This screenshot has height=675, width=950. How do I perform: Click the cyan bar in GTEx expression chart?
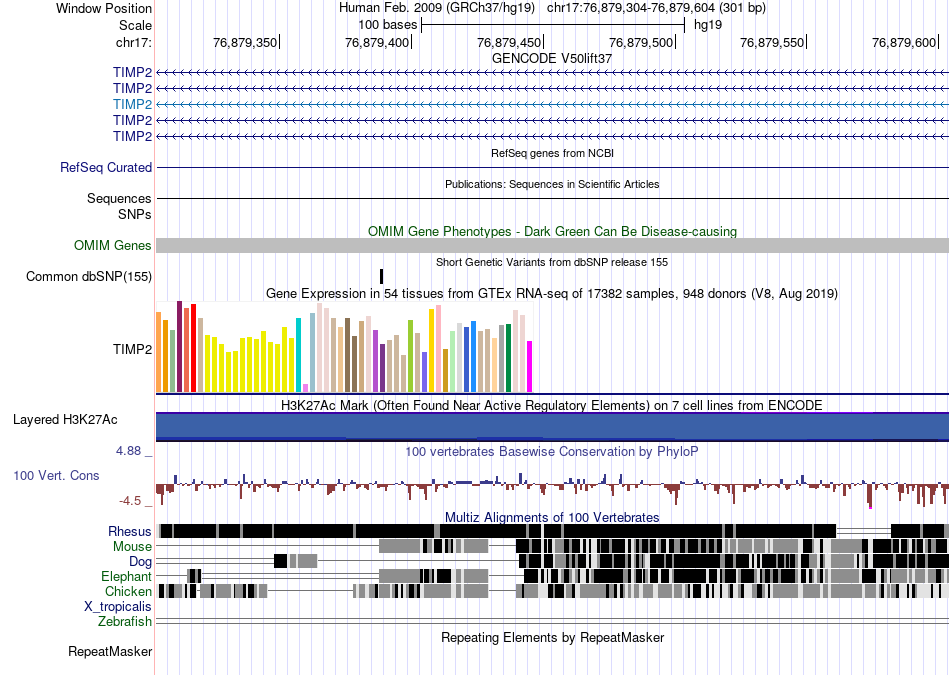coord(298,355)
